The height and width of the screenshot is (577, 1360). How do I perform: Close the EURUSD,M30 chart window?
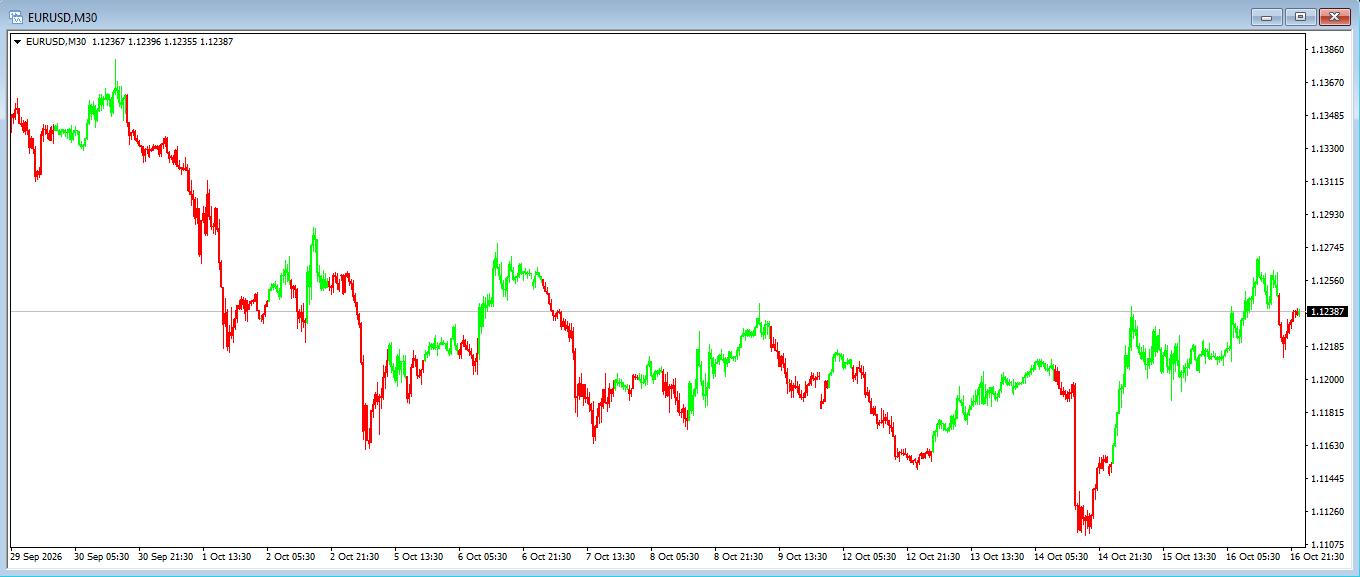[x=1334, y=16]
